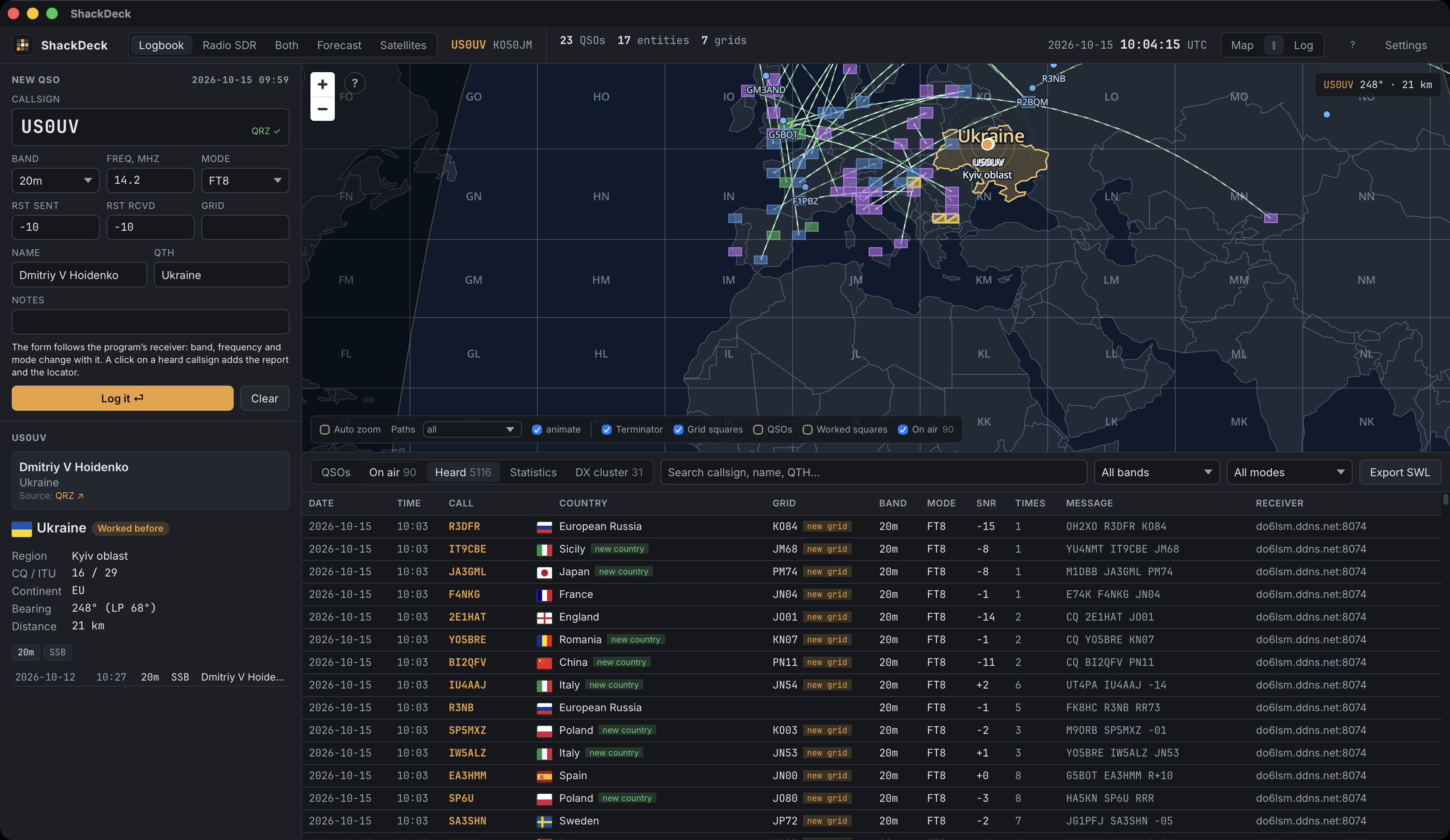Select the Log layout option
Screen dimensions: 1450x840
(x=1303, y=45)
